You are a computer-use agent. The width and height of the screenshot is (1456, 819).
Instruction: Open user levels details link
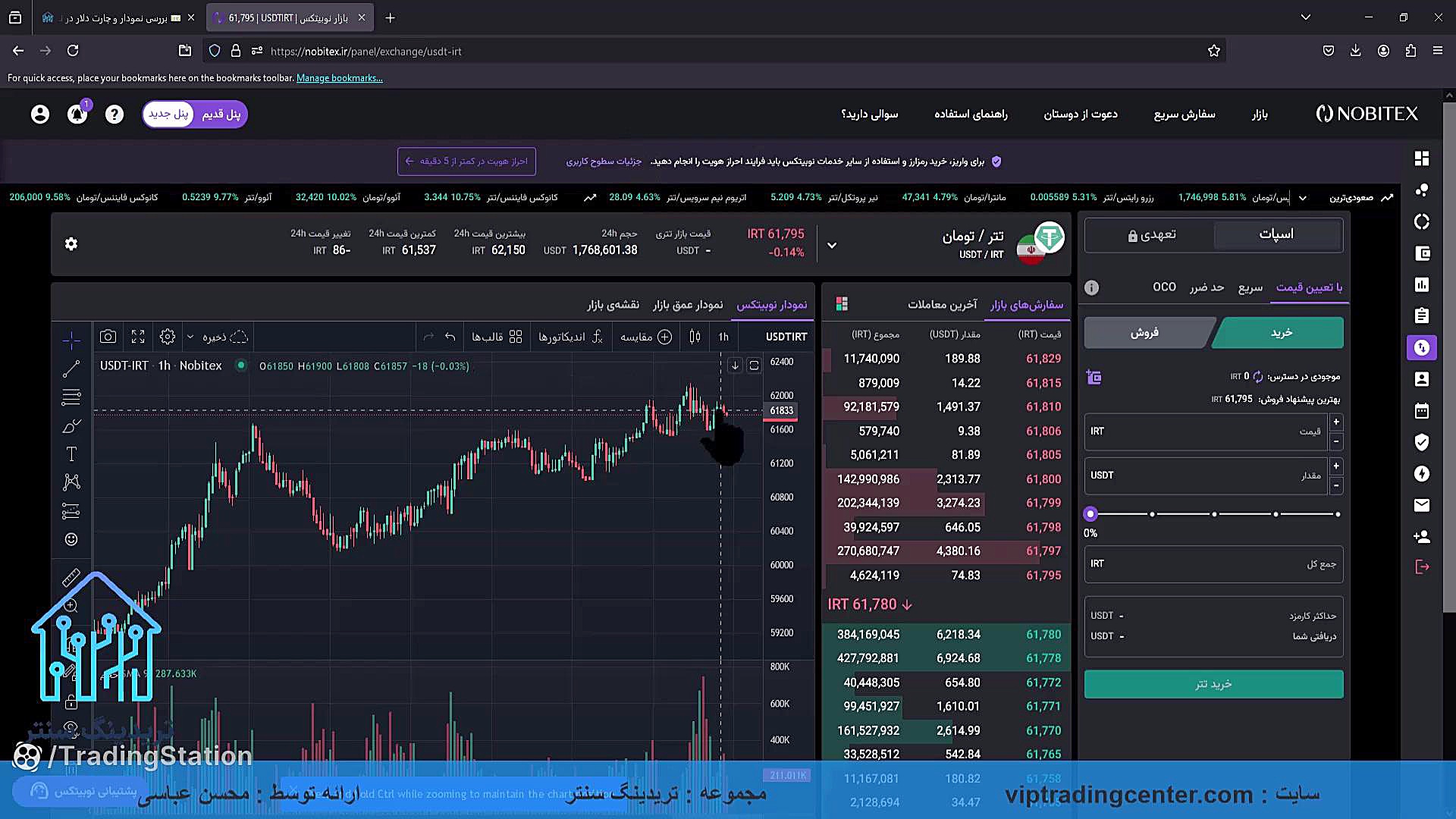pos(604,162)
